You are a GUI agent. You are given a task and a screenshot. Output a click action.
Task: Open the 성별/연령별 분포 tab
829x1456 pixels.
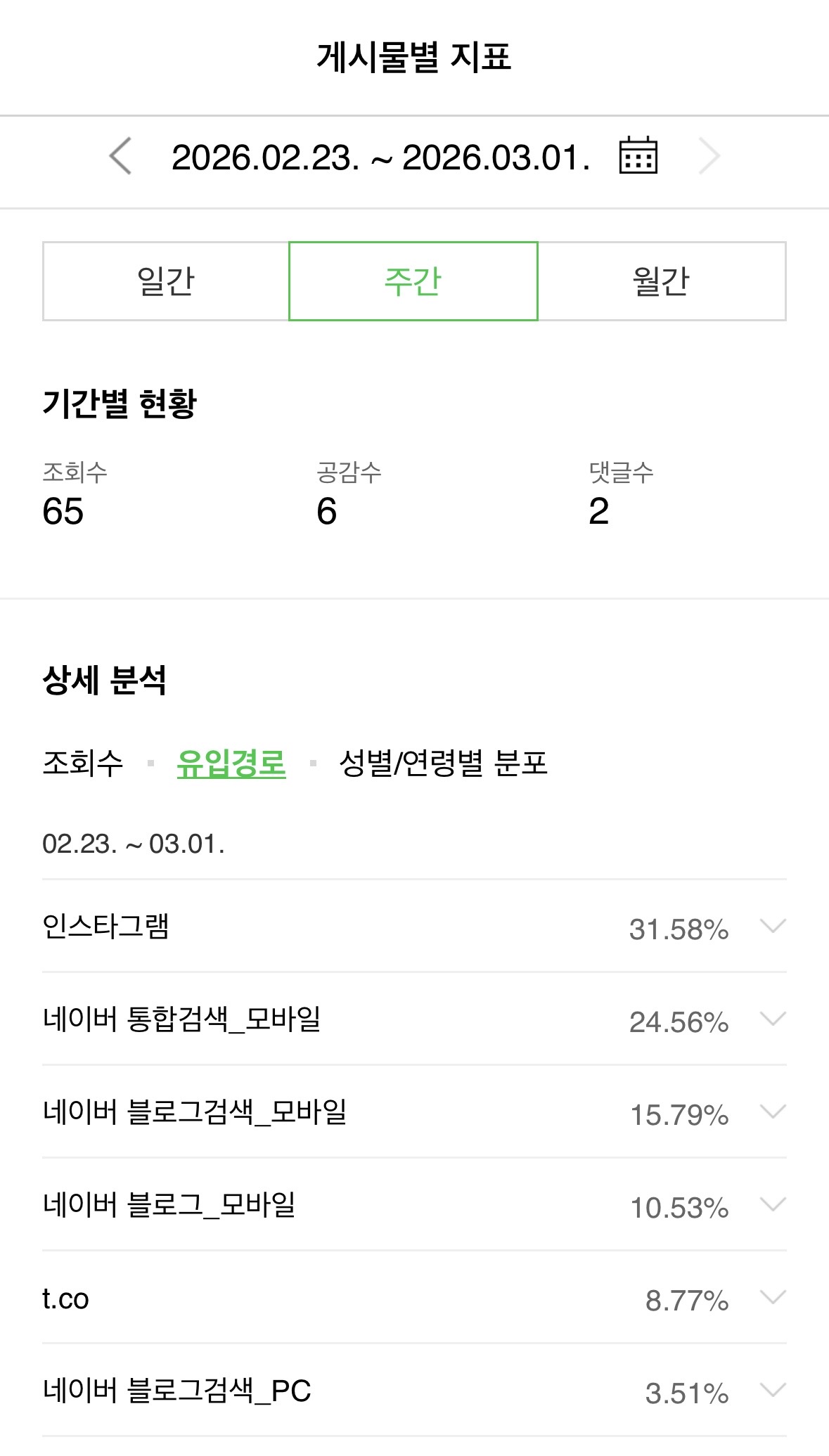[x=443, y=764]
